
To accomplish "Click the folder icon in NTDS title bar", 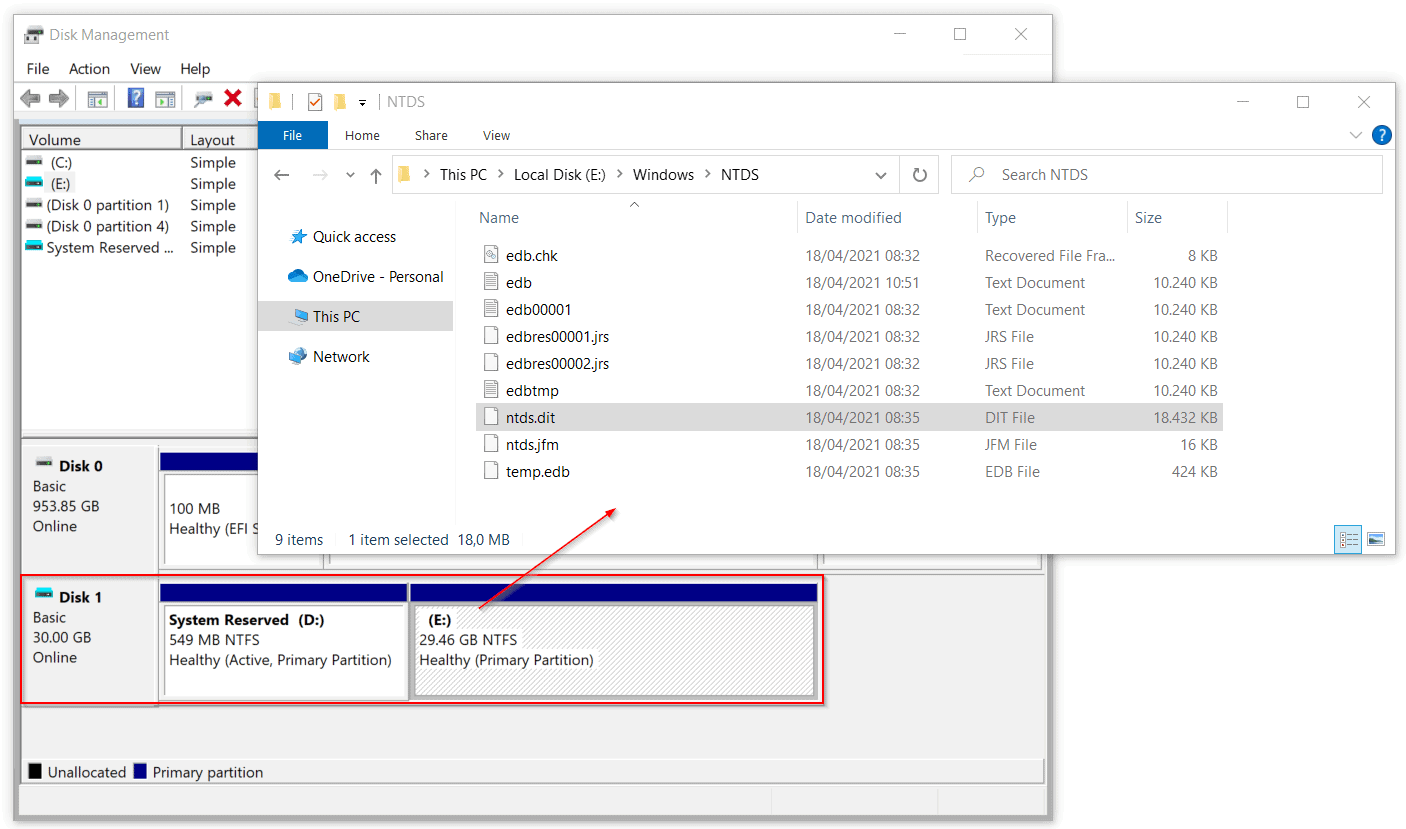I will (x=275, y=102).
